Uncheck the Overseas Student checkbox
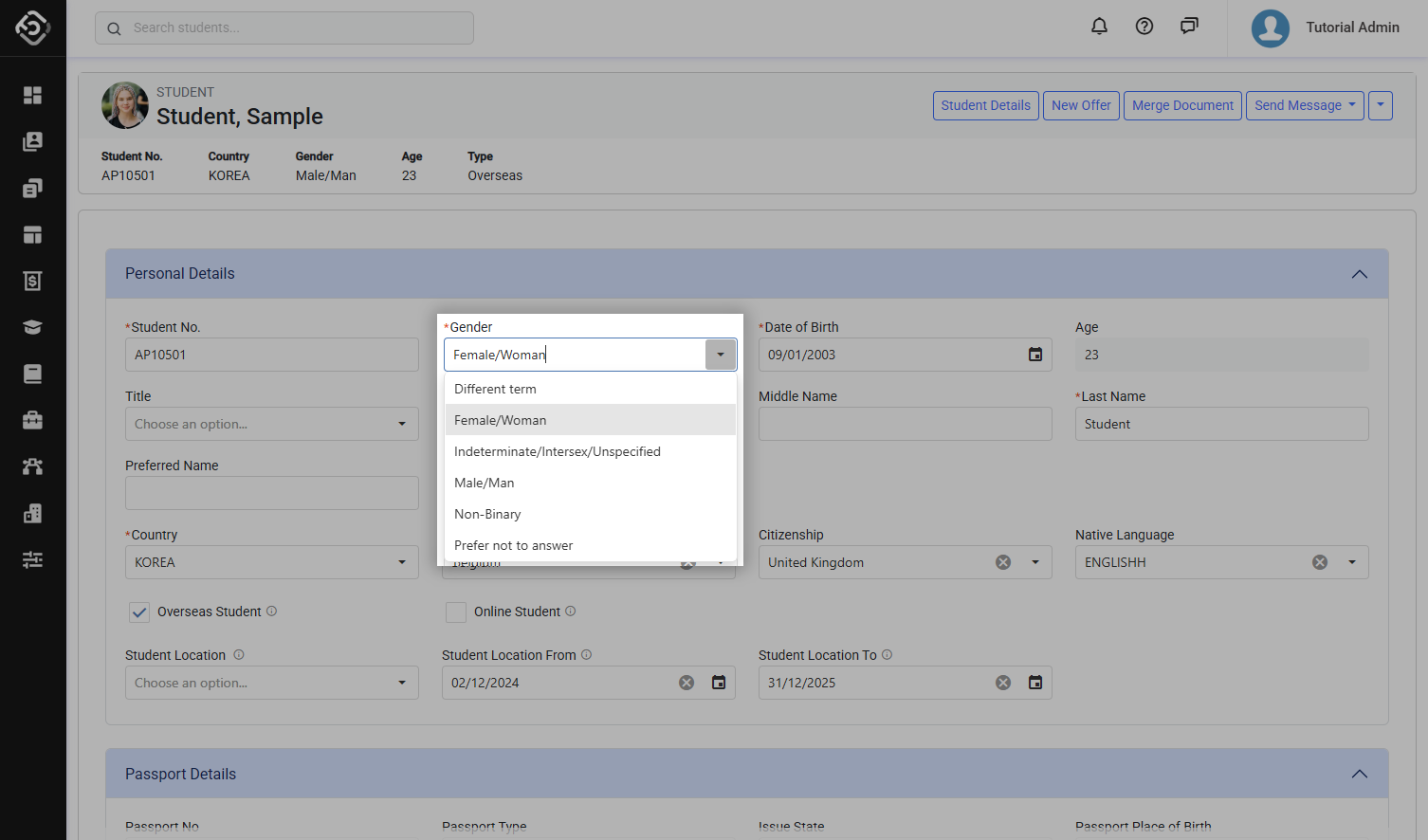1428x840 pixels. [x=139, y=612]
